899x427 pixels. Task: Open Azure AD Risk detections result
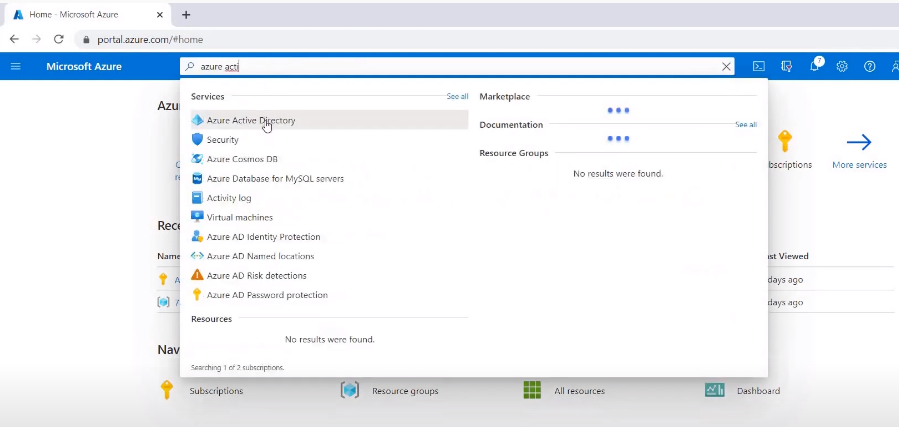pos(330,275)
